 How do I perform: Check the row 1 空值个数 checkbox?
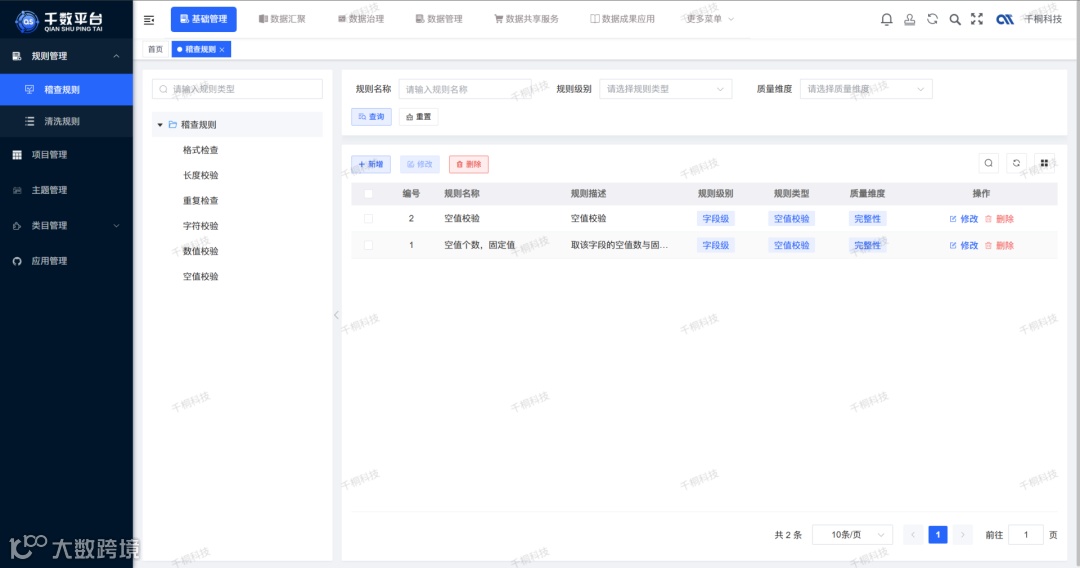pyautogui.click(x=368, y=245)
